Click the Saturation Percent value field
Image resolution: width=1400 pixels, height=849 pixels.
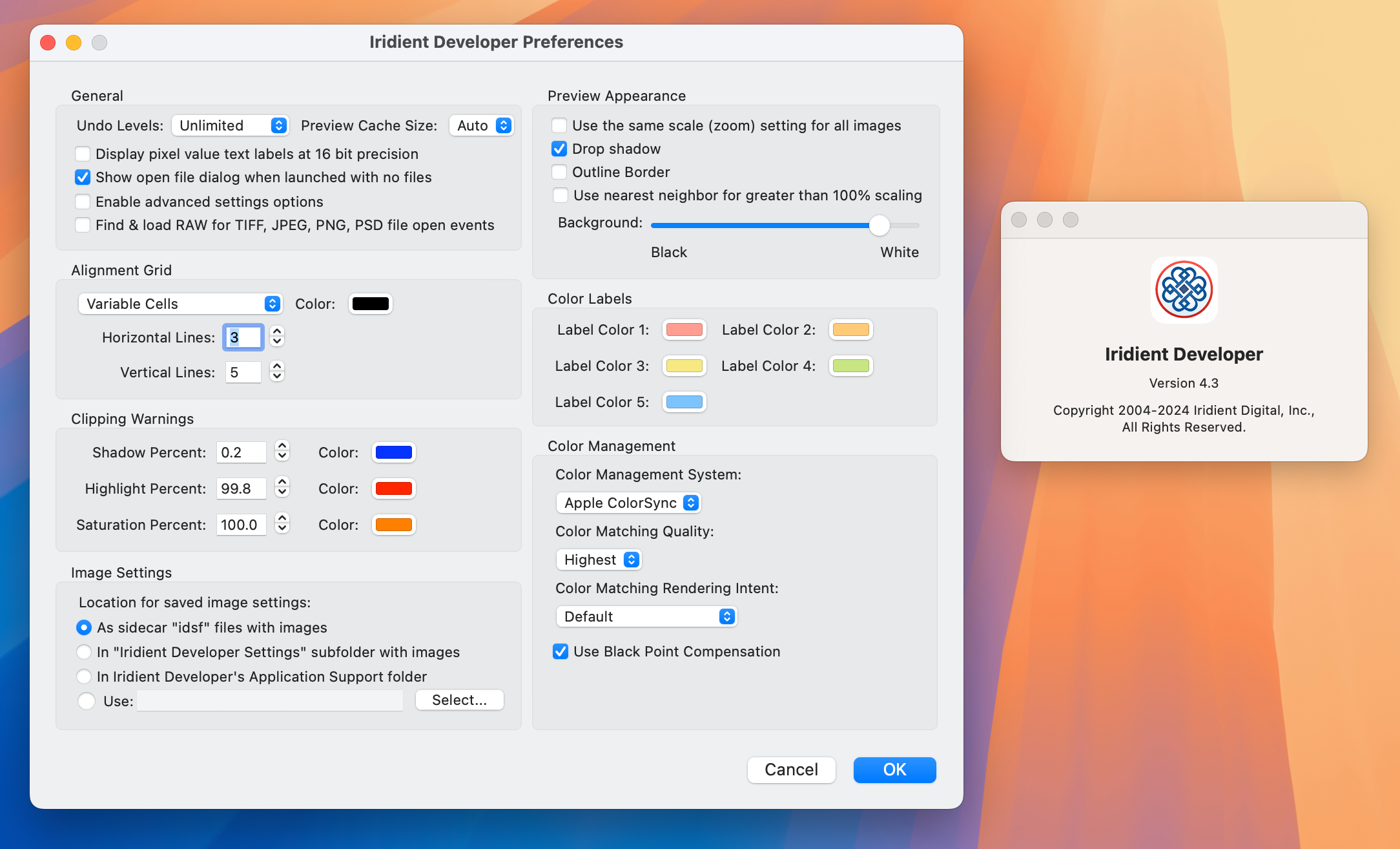coord(241,525)
